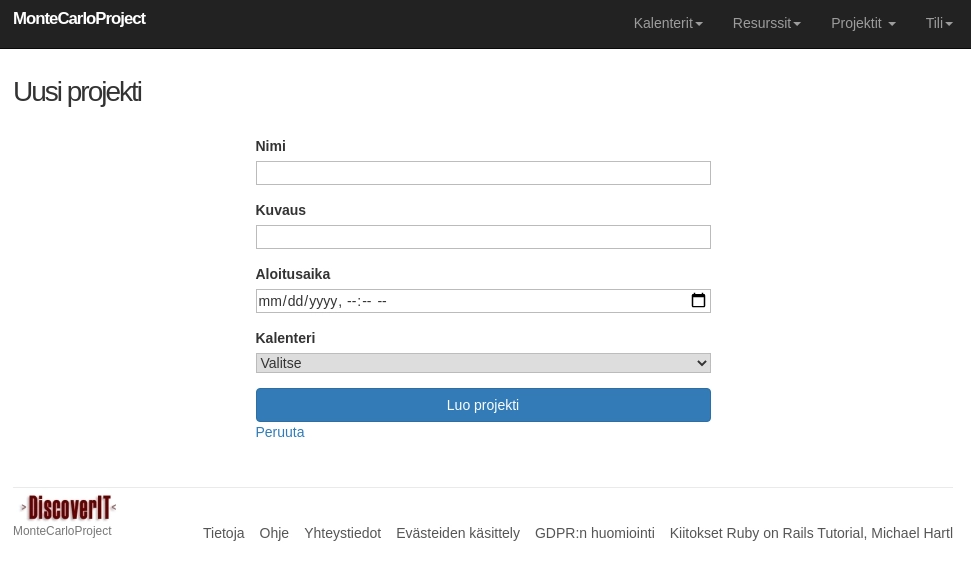The image size is (971, 569).
Task: Click the Peruuta cancel link
Action: (x=279, y=432)
